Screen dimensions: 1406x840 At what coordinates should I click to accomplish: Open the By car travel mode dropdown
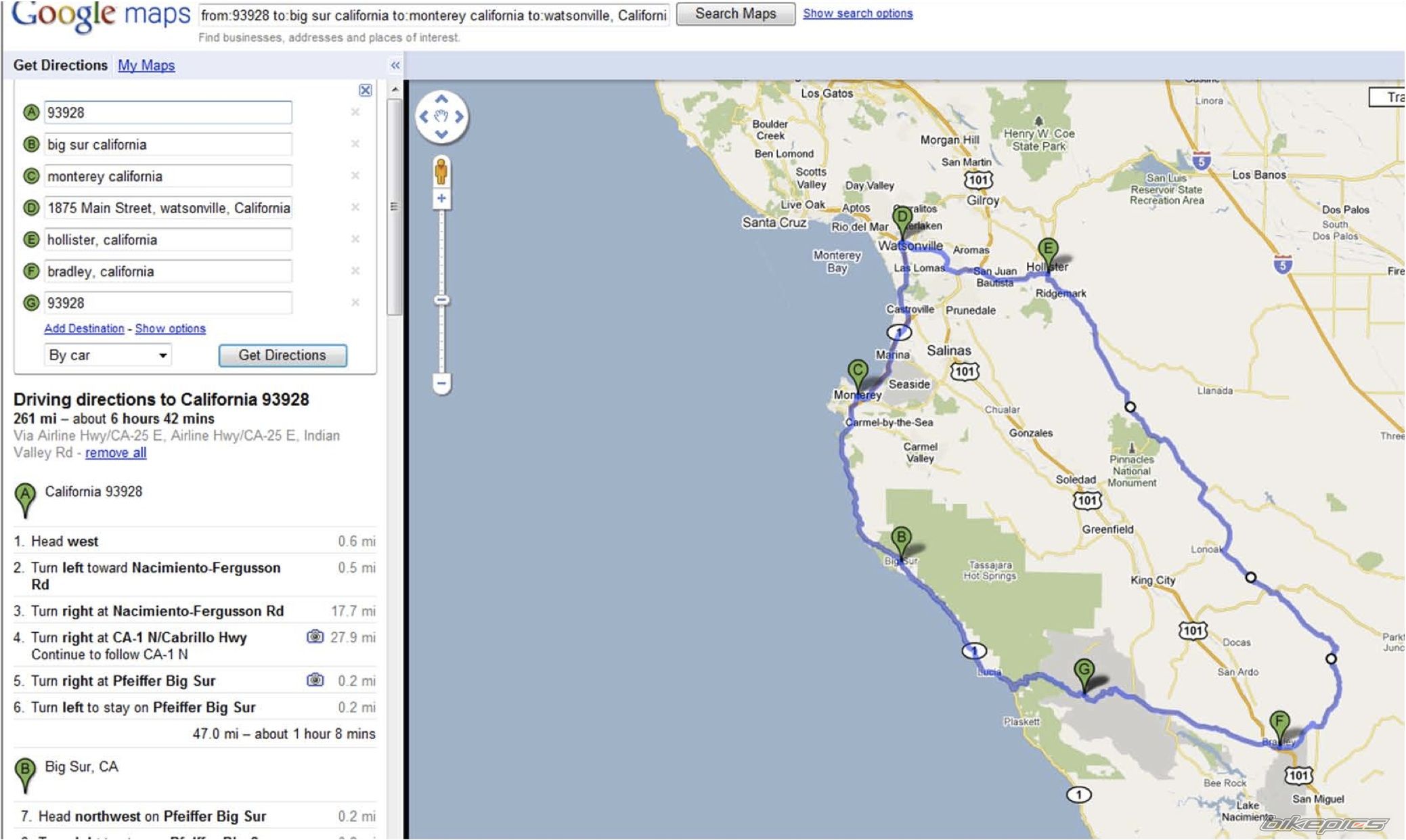click(x=108, y=355)
